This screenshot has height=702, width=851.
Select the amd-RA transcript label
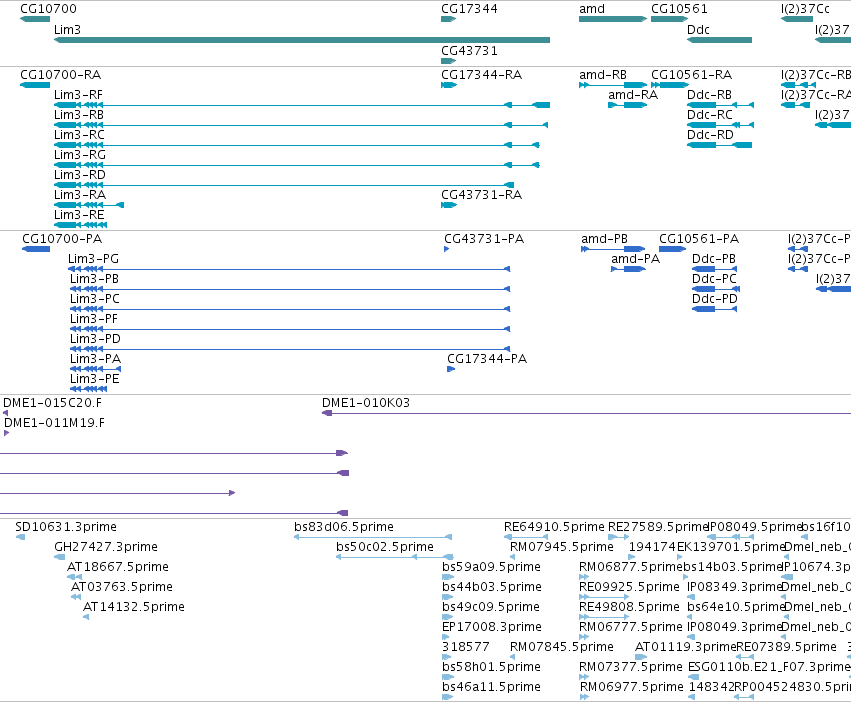click(x=633, y=94)
